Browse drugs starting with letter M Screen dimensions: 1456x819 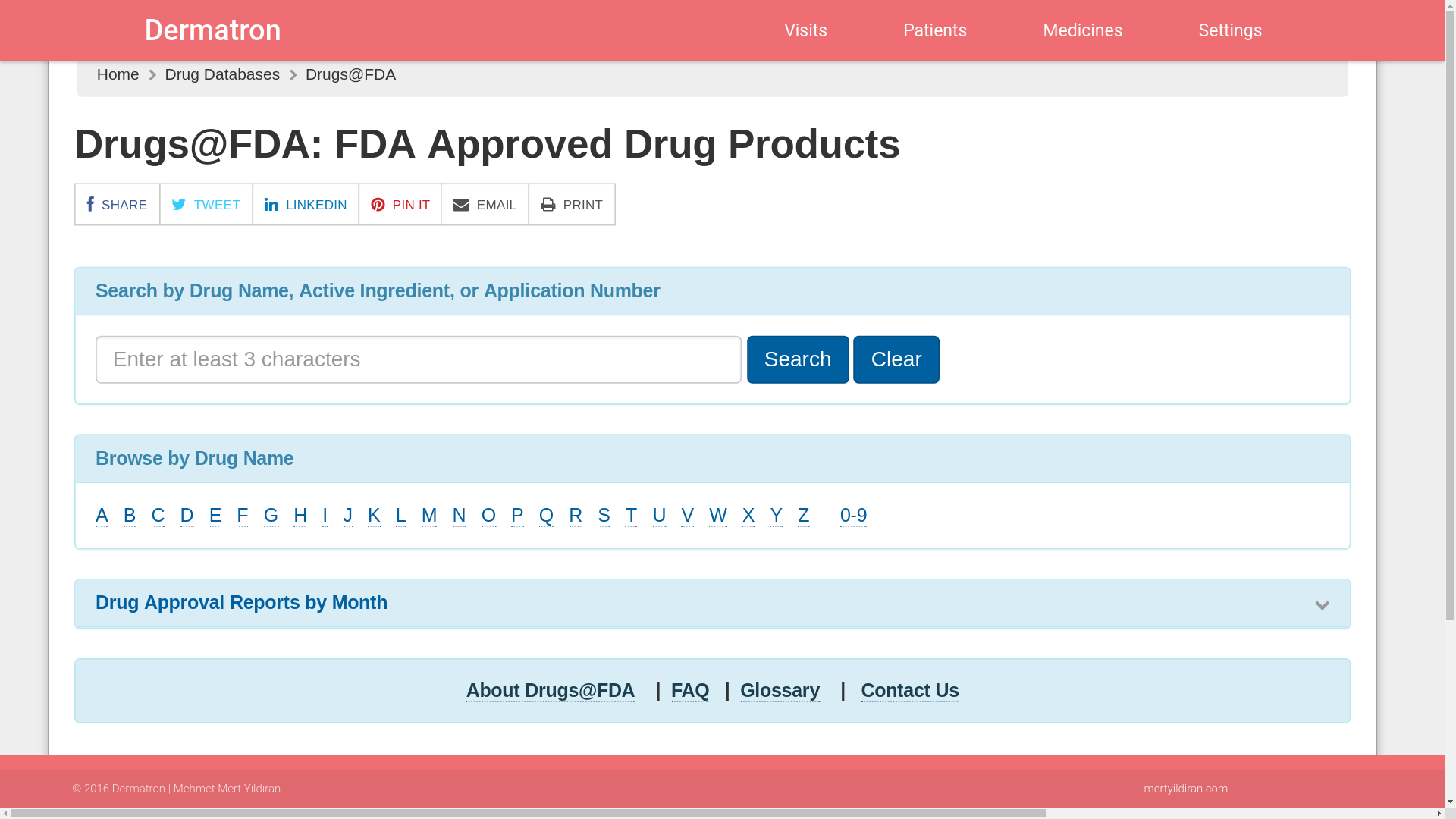pyautogui.click(x=429, y=515)
